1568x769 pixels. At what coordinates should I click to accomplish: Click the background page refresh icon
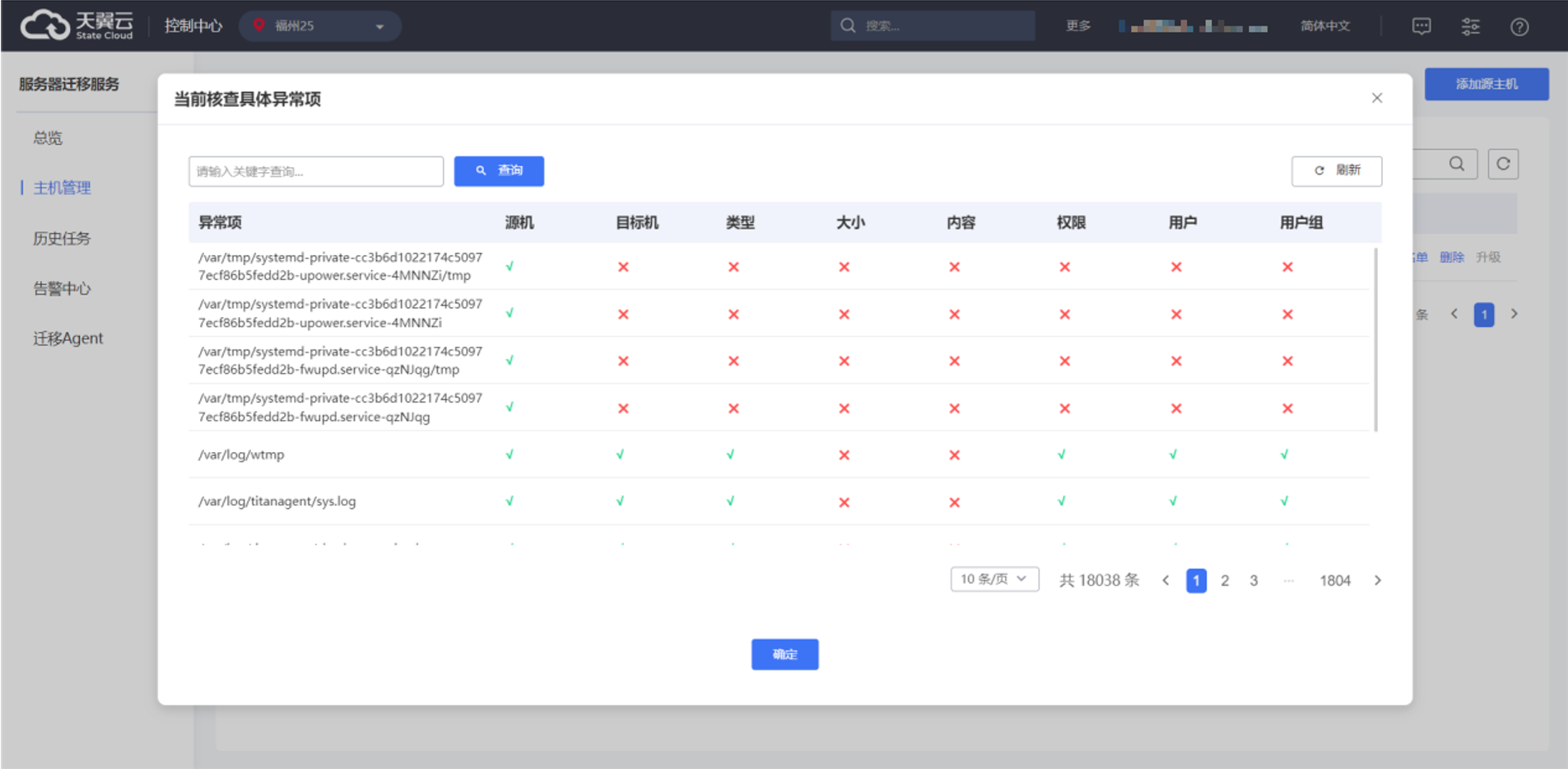(1503, 164)
